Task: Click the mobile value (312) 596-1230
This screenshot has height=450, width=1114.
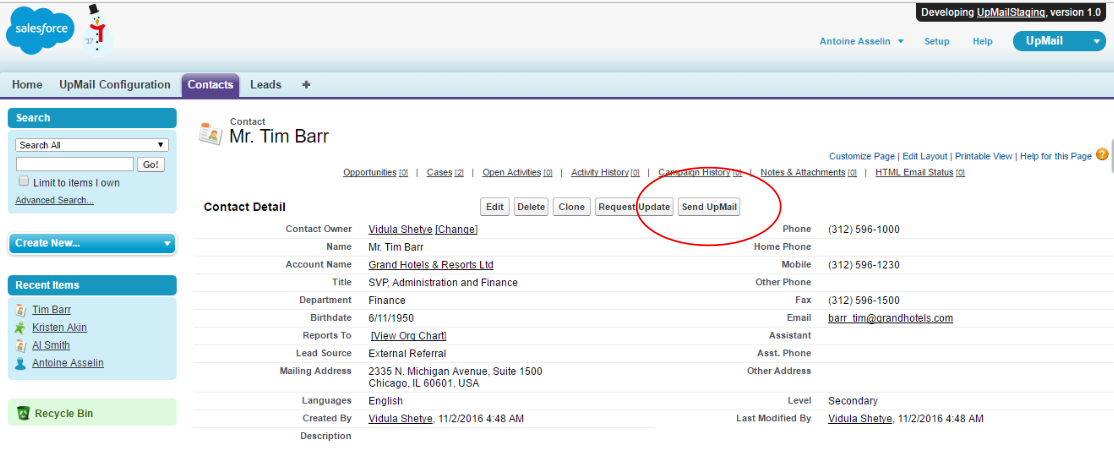Action: (864, 264)
